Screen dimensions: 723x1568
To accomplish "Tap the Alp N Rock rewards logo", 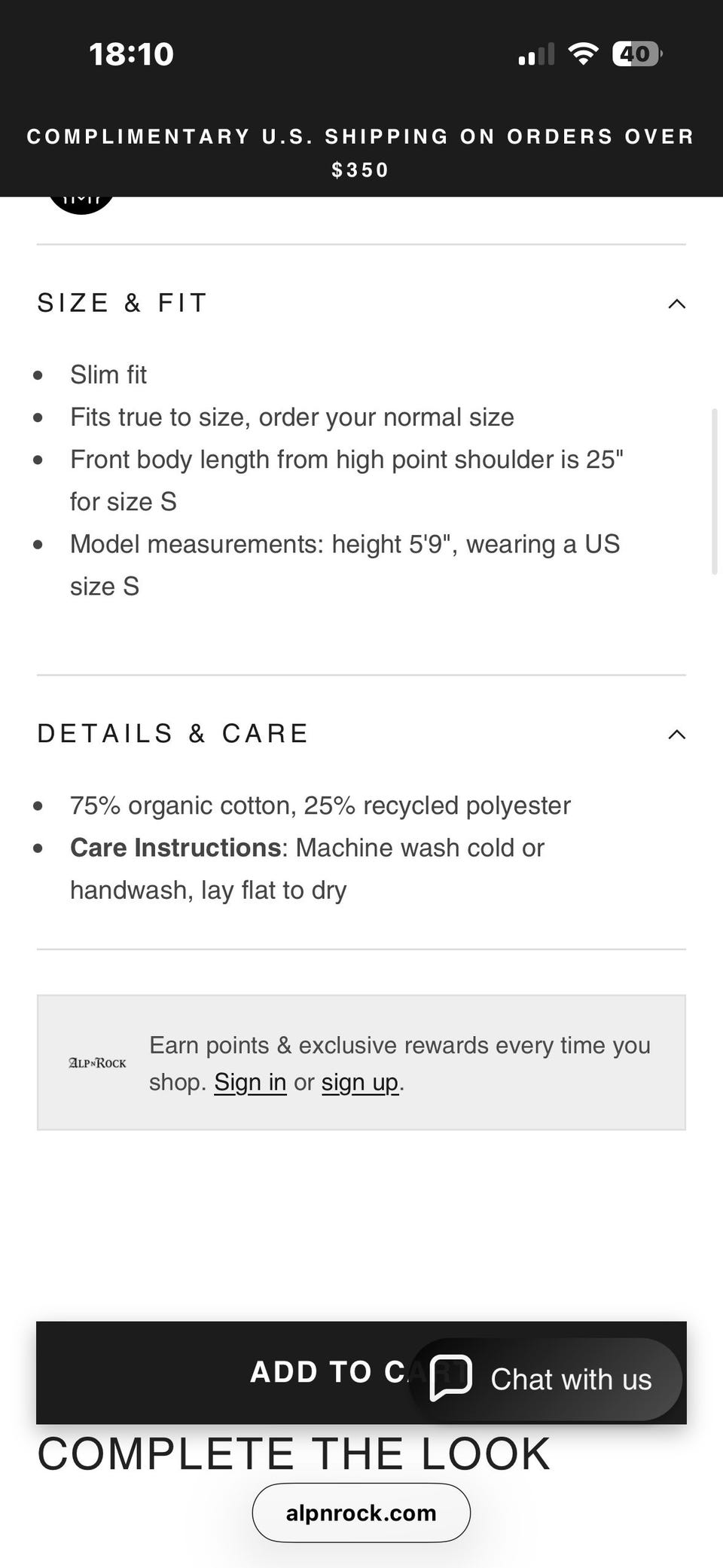I will click(97, 1062).
